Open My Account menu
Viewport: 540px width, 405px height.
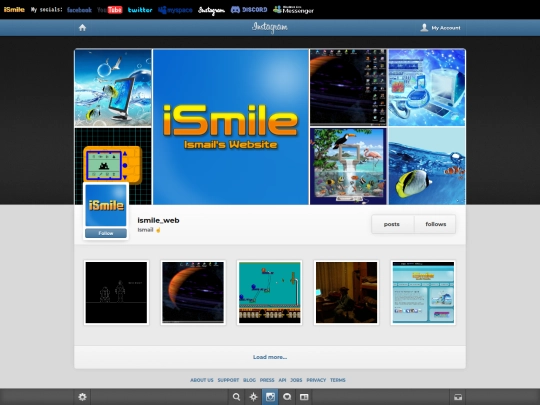click(440, 28)
